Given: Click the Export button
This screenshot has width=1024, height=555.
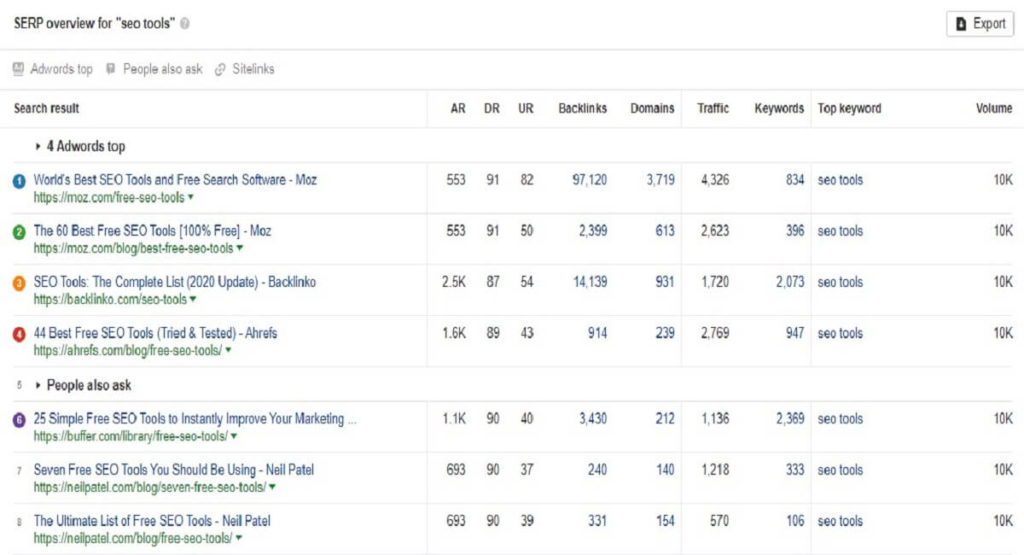Looking at the screenshot, I should pyautogui.click(x=980, y=24).
